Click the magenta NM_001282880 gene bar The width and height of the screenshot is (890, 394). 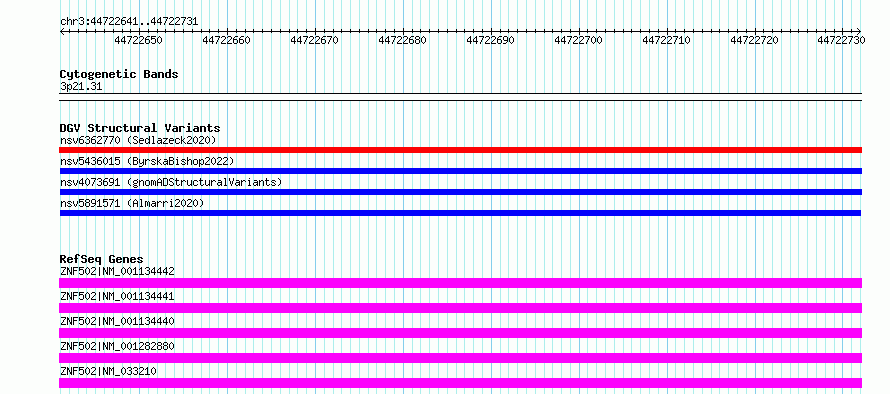tap(460, 358)
